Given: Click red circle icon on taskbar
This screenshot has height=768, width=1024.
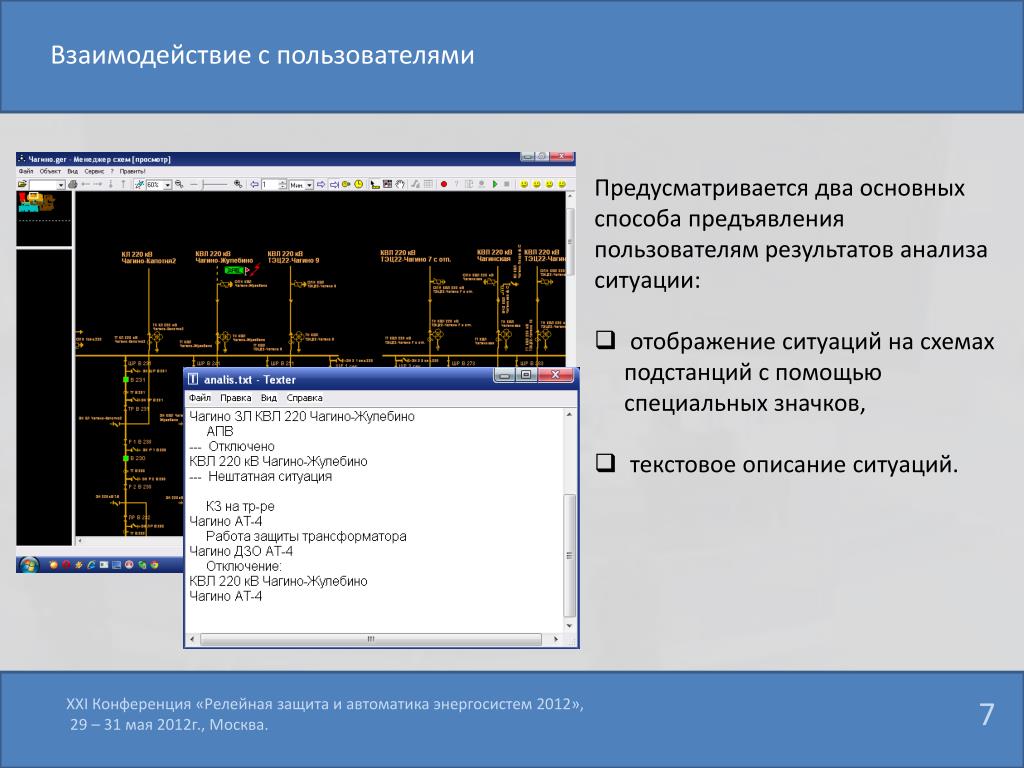Looking at the screenshot, I should click(66, 565).
